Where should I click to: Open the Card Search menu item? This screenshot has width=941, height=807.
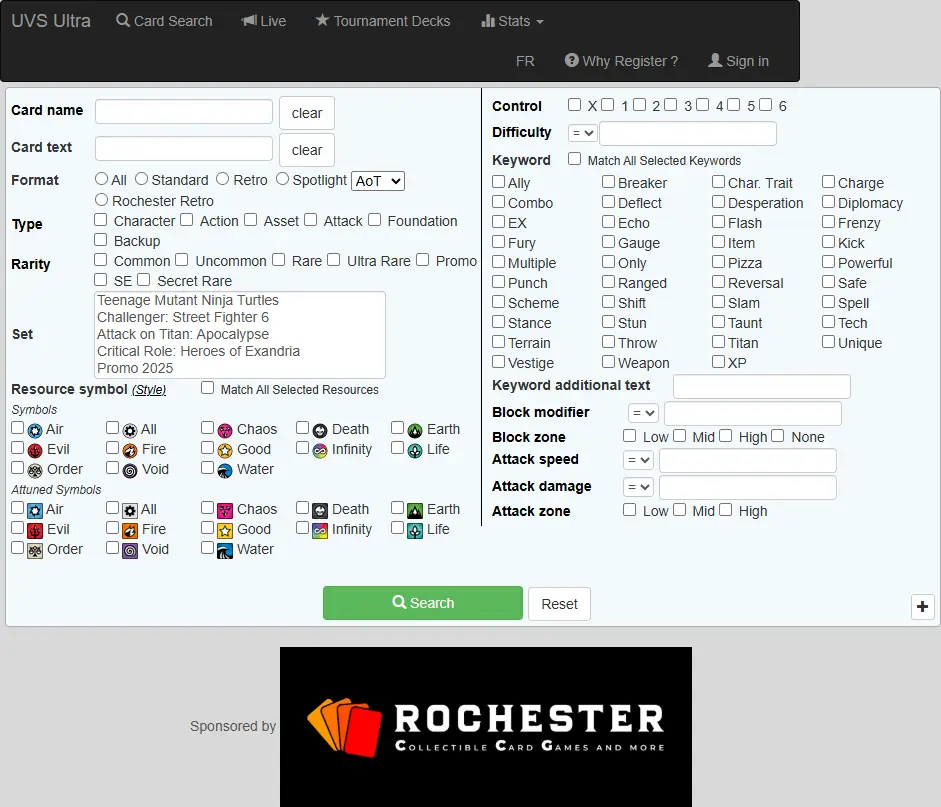164,21
